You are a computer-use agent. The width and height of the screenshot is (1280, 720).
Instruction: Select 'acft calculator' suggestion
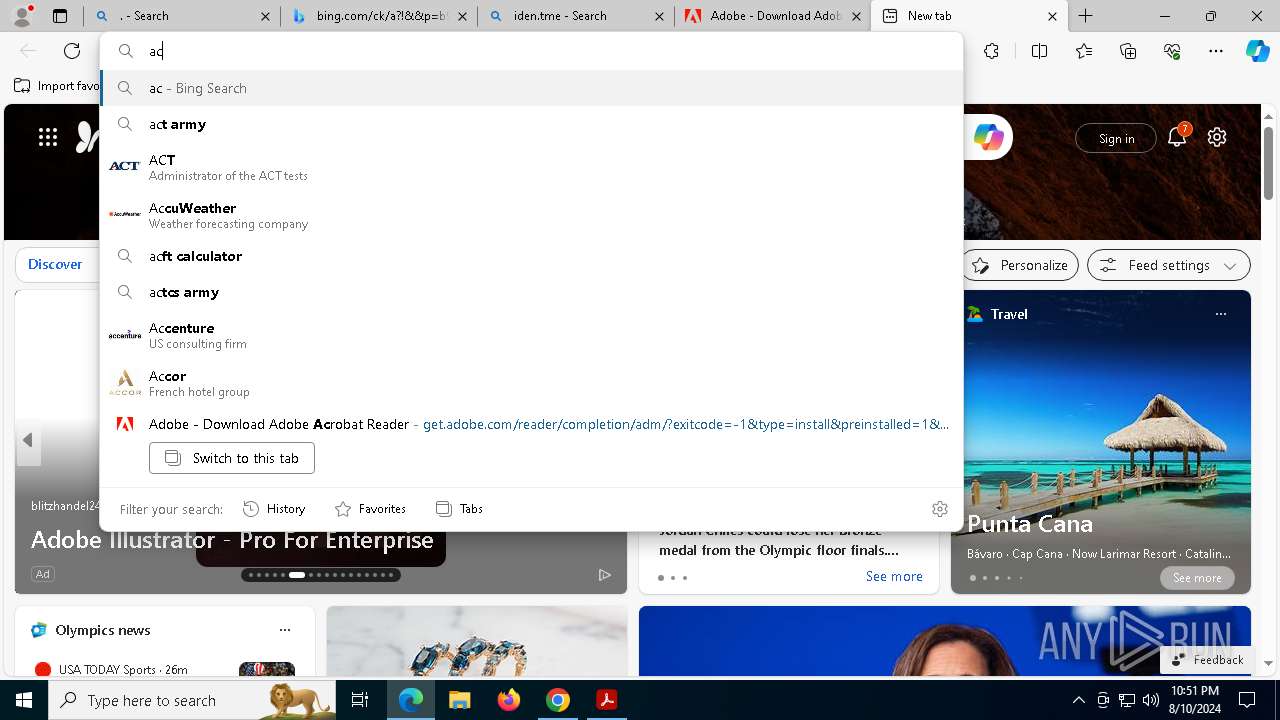(532, 256)
